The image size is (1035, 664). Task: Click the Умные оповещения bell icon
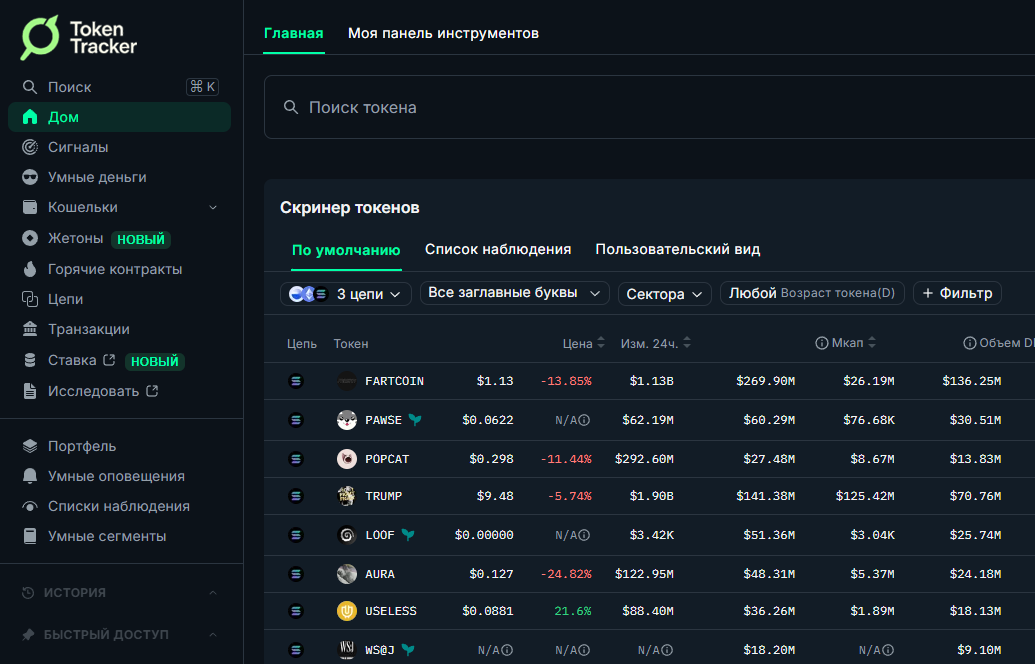click(30, 476)
